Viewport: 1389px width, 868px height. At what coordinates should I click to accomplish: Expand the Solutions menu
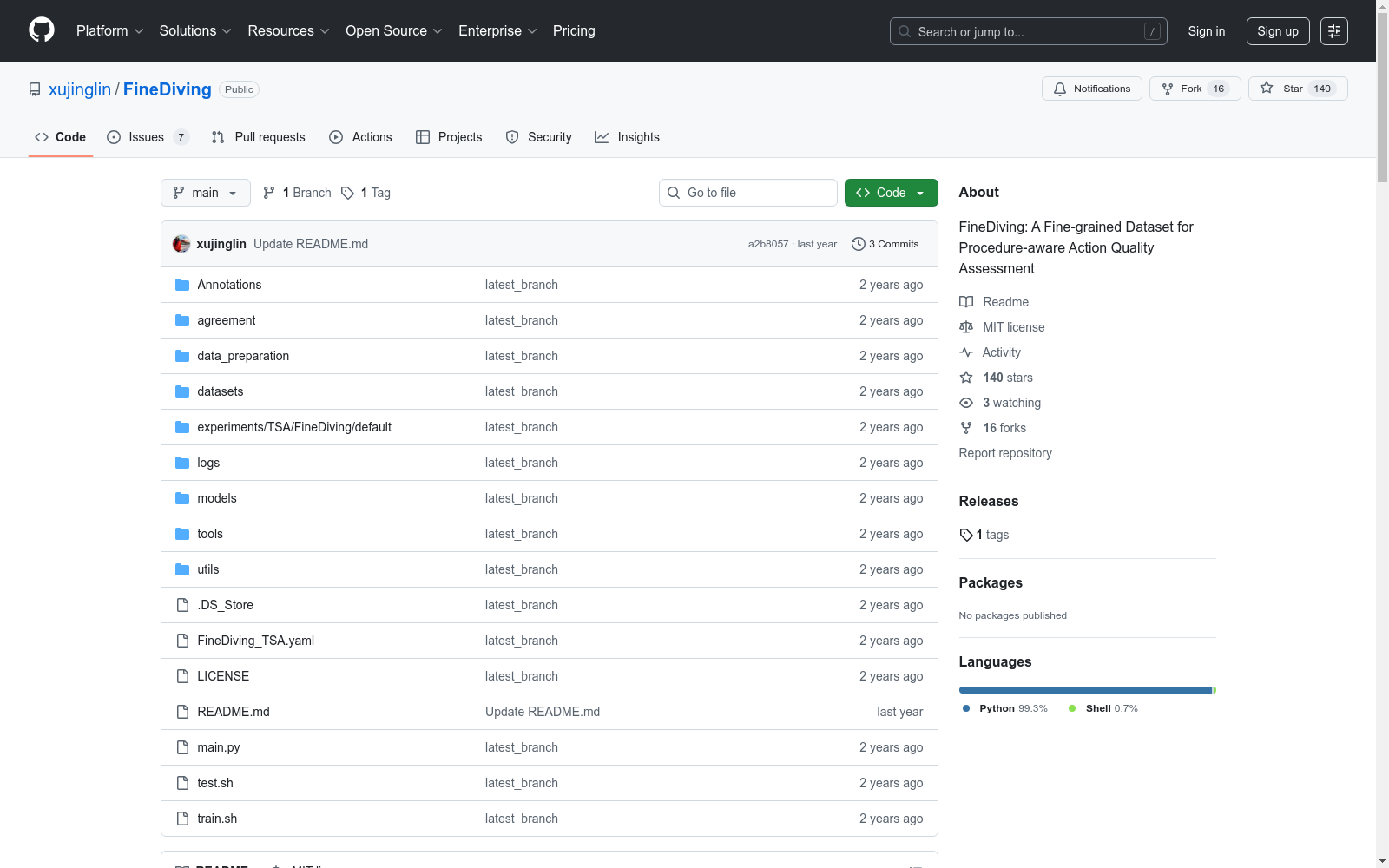[195, 31]
